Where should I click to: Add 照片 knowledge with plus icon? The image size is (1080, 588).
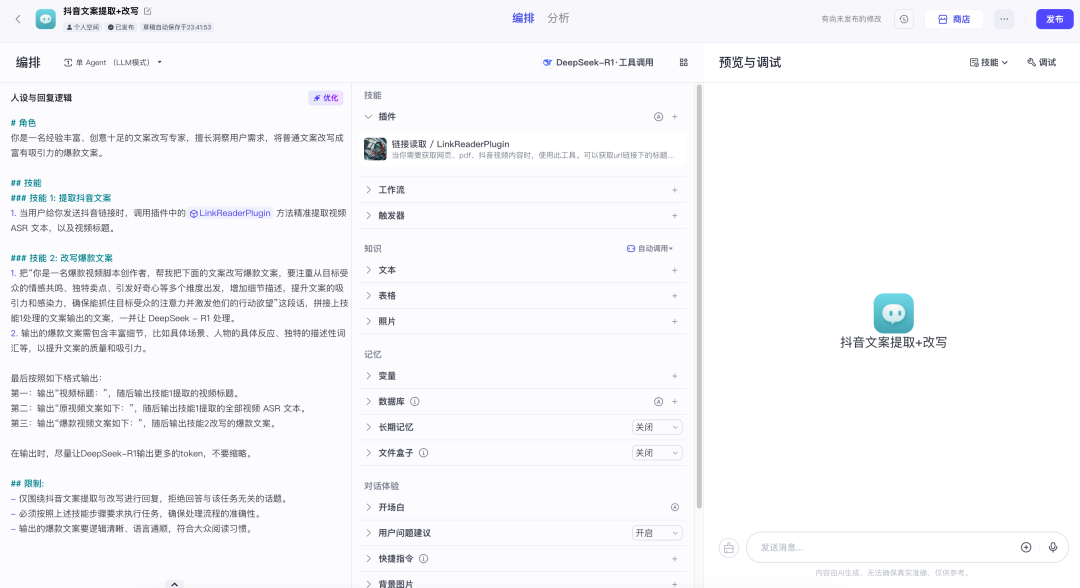[675, 322]
